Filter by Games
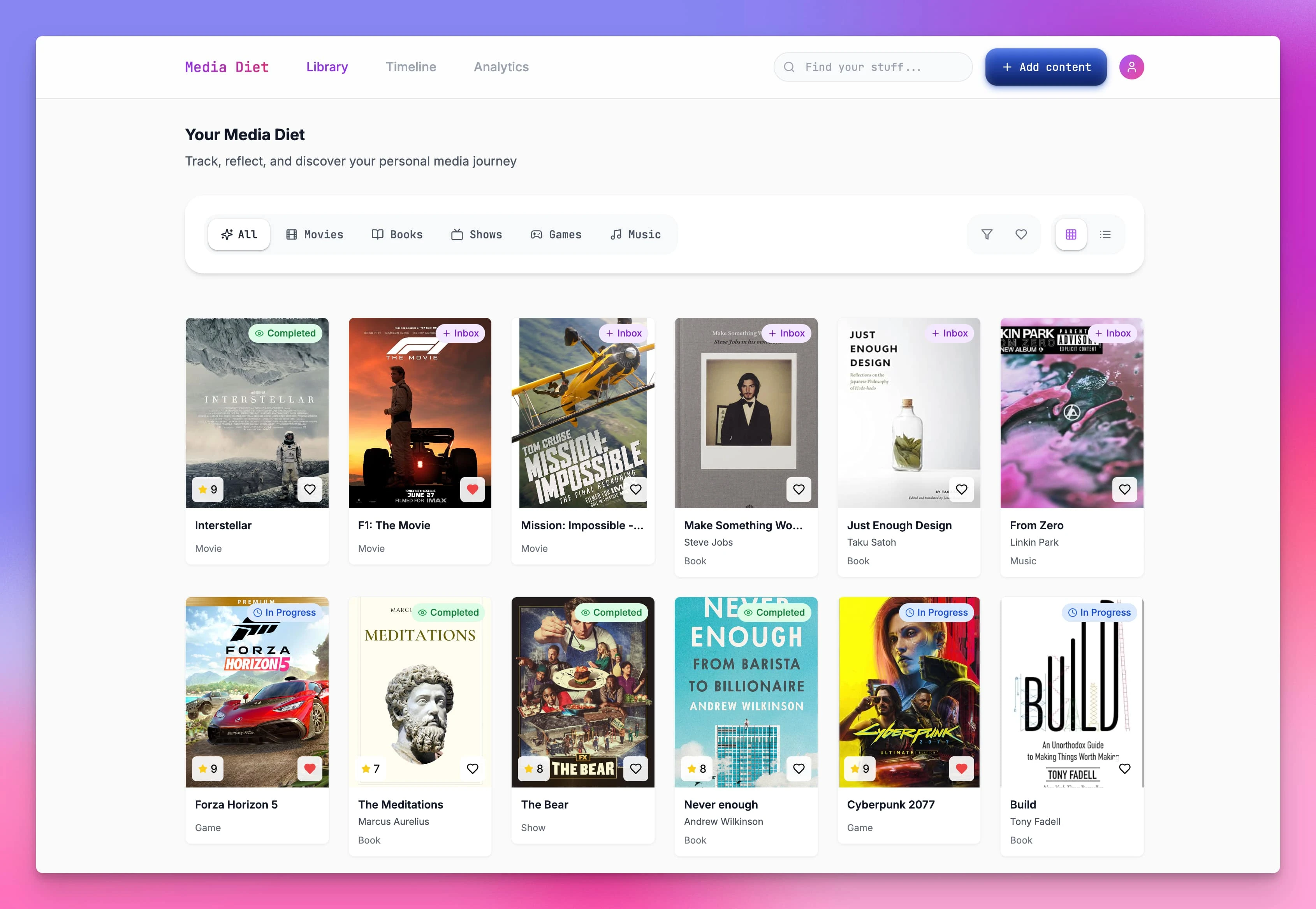 point(556,235)
